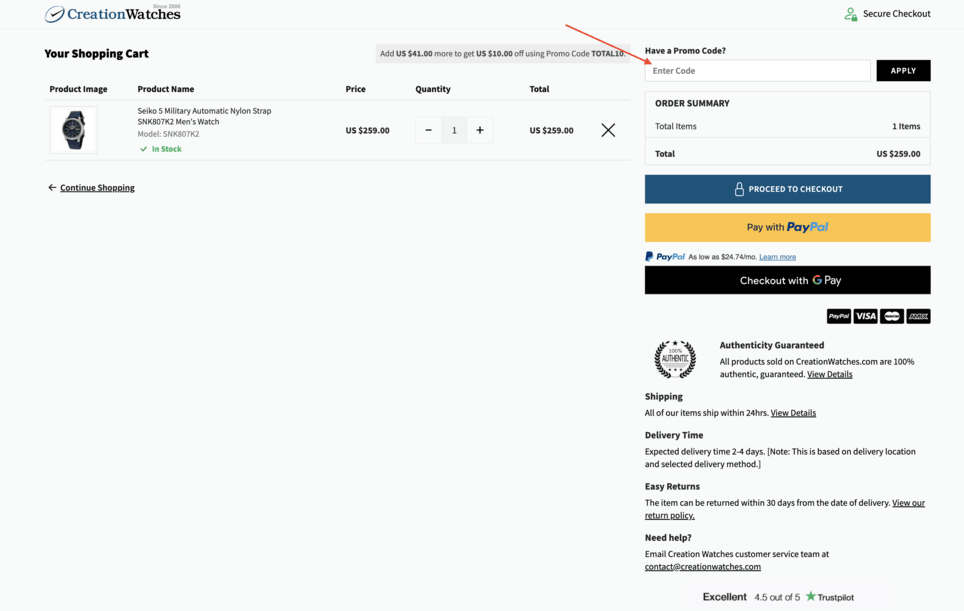Decrease quantity with the minus button
Screen dimensions: 964x611
pyautogui.click(x=429, y=130)
